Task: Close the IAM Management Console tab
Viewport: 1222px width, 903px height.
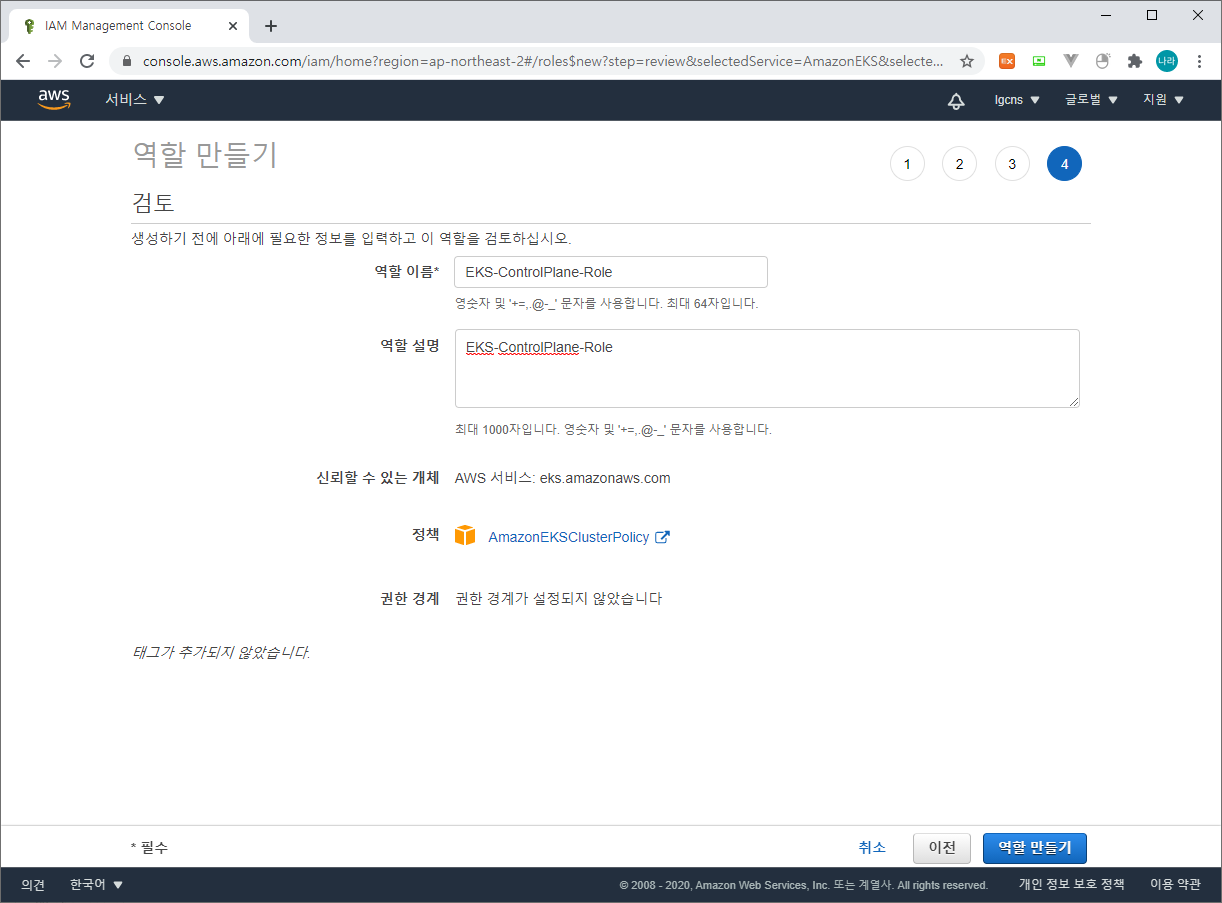Action: coord(233,26)
